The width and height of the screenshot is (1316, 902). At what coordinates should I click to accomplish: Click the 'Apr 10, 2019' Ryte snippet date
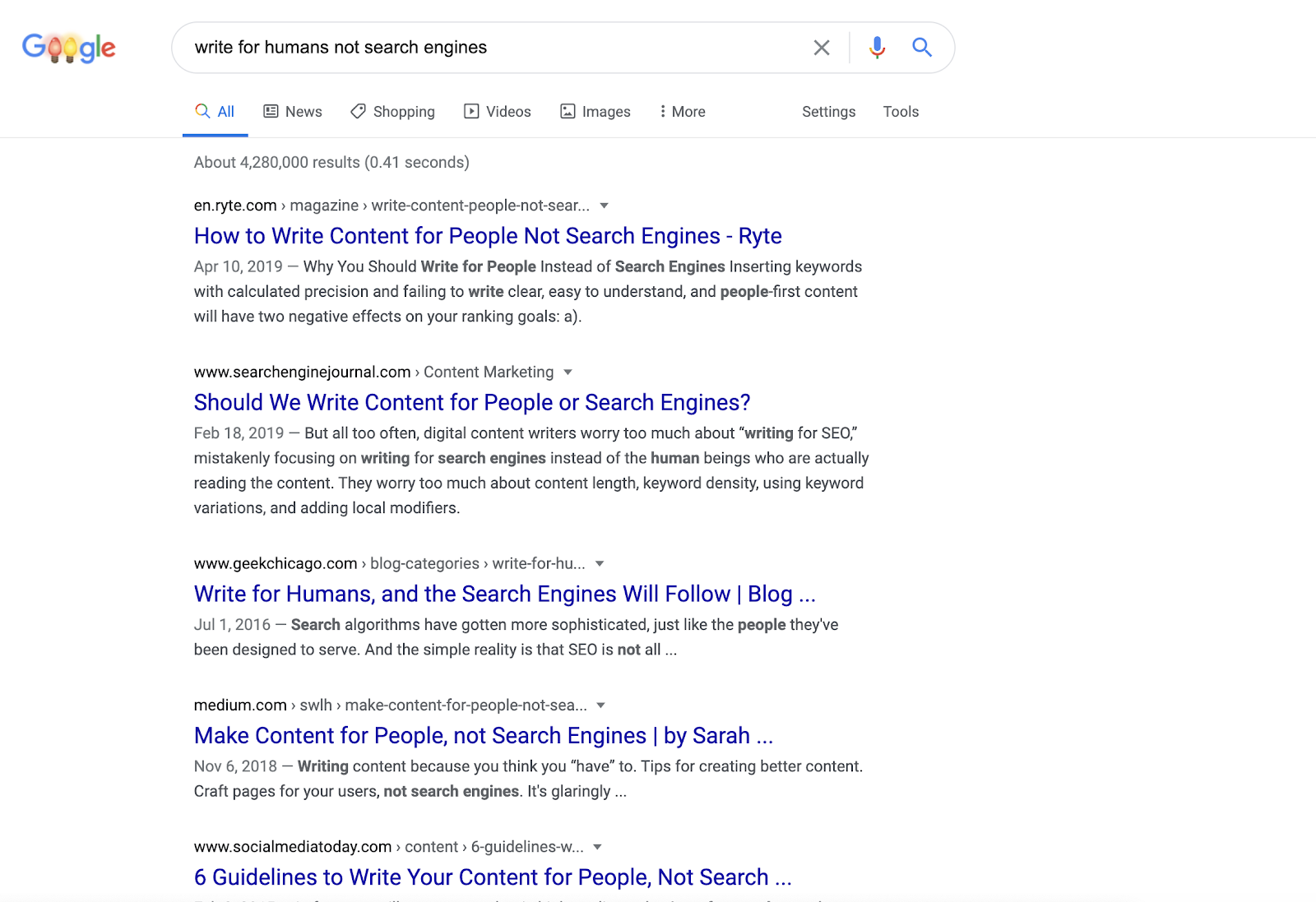238,266
